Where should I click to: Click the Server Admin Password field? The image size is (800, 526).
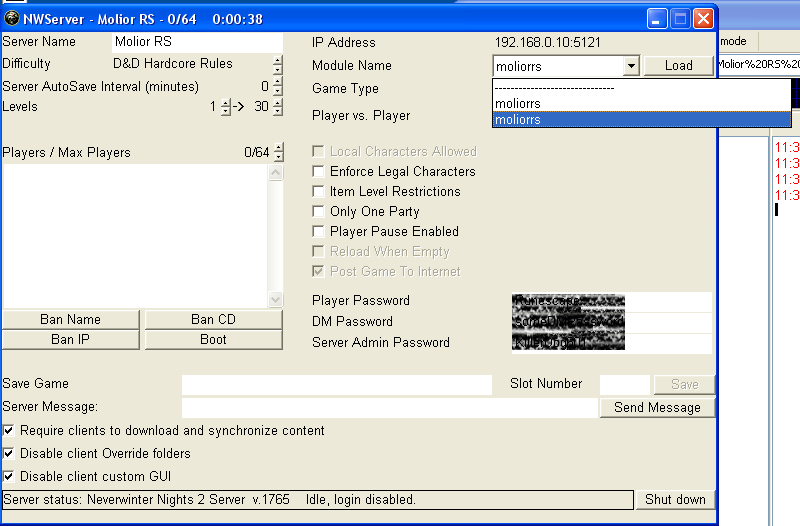pos(611,343)
